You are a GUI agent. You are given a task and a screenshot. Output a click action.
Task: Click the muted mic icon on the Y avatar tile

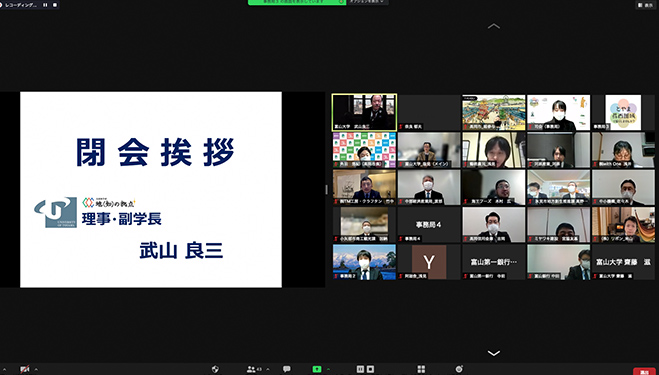[401, 277]
